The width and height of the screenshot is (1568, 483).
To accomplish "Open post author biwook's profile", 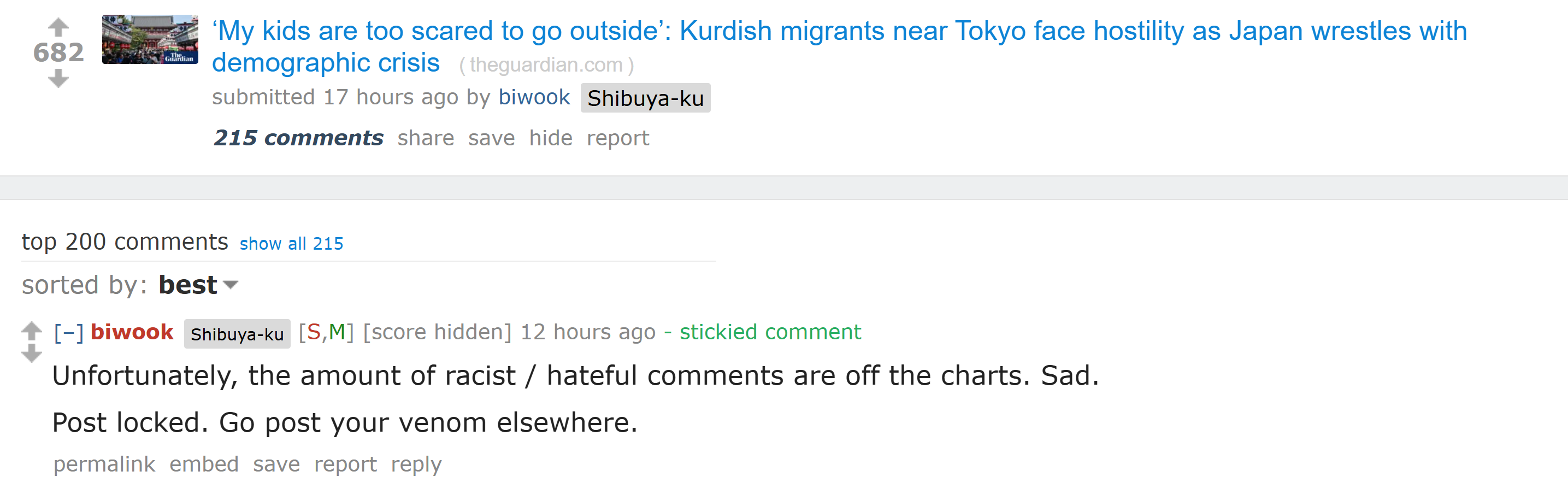I will 534,97.
